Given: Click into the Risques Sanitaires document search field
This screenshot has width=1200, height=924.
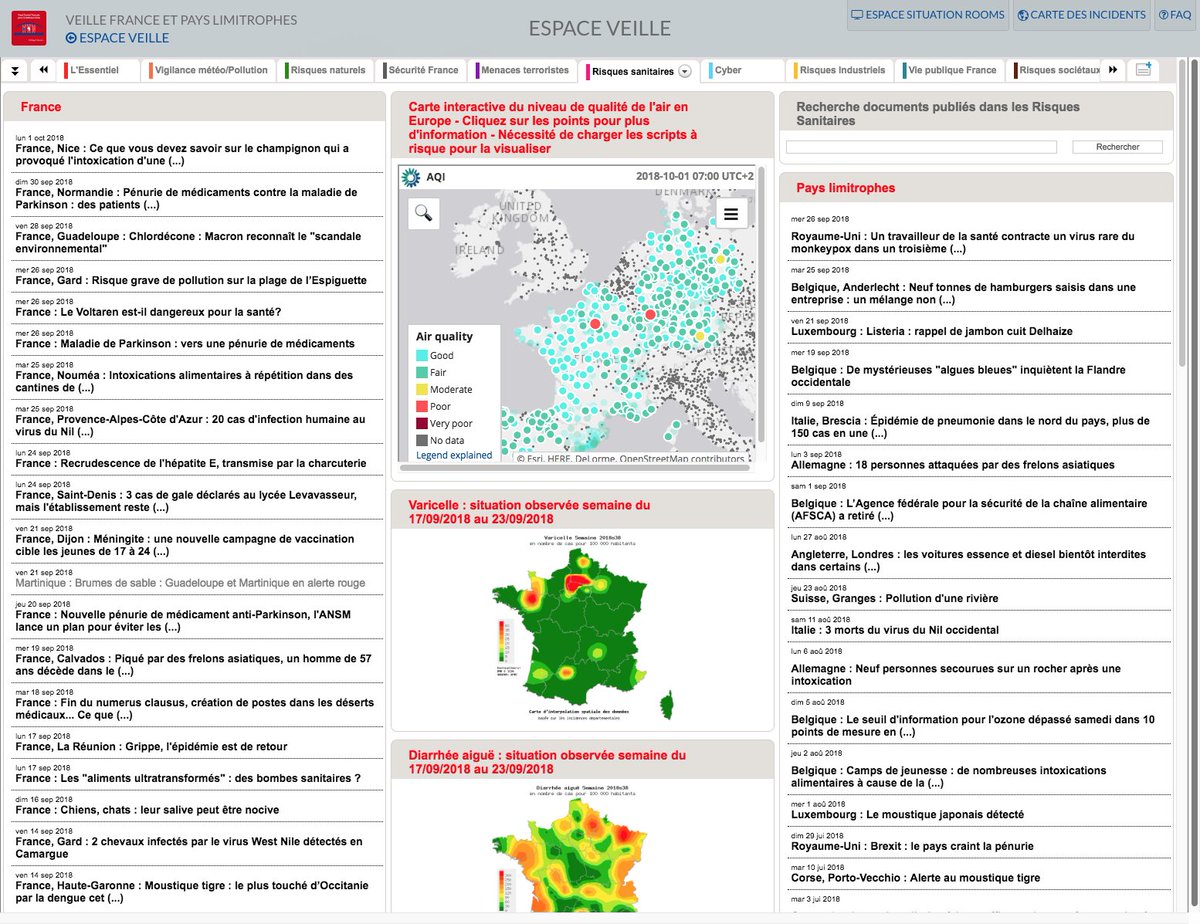Looking at the screenshot, I should click(x=921, y=147).
